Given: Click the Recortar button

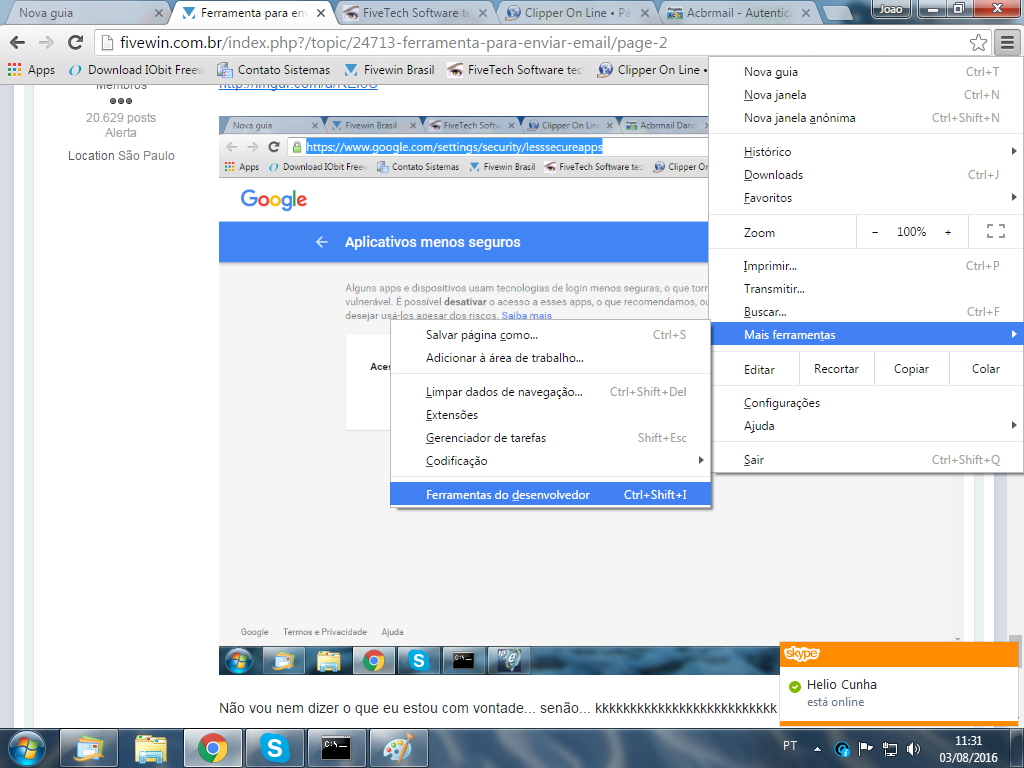Looking at the screenshot, I should (836, 369).
